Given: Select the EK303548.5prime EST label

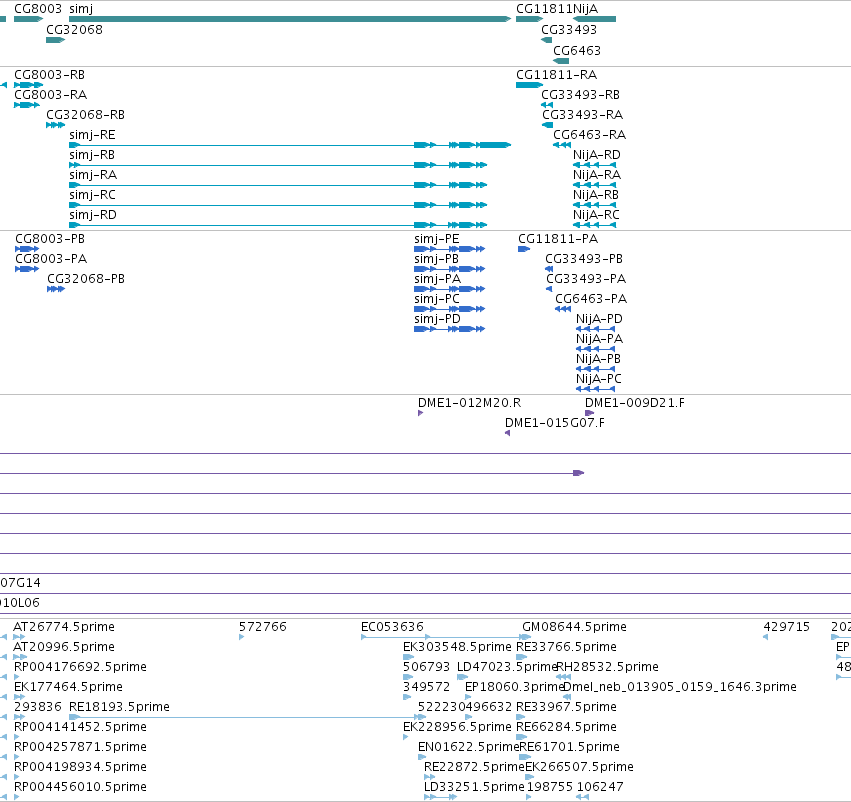Looking at the screenshot, I should [x=458, y=647].
